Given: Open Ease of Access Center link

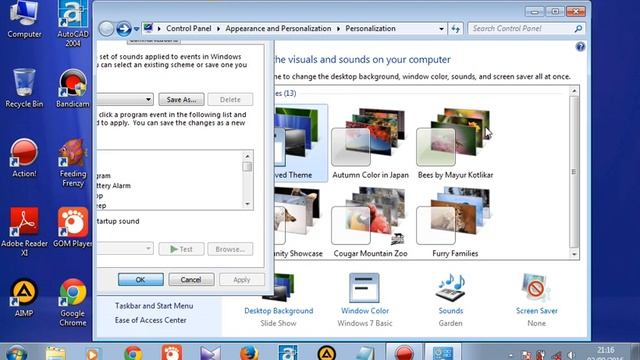Looking at the screenshot, I should click(x=151, y=320).
